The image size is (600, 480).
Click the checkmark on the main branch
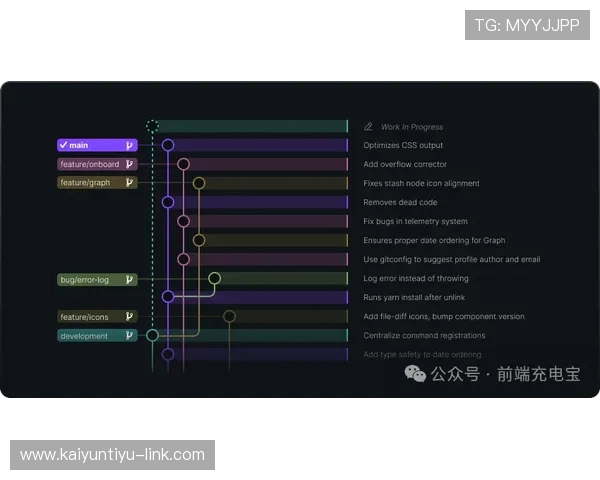[x=63, y=145]
